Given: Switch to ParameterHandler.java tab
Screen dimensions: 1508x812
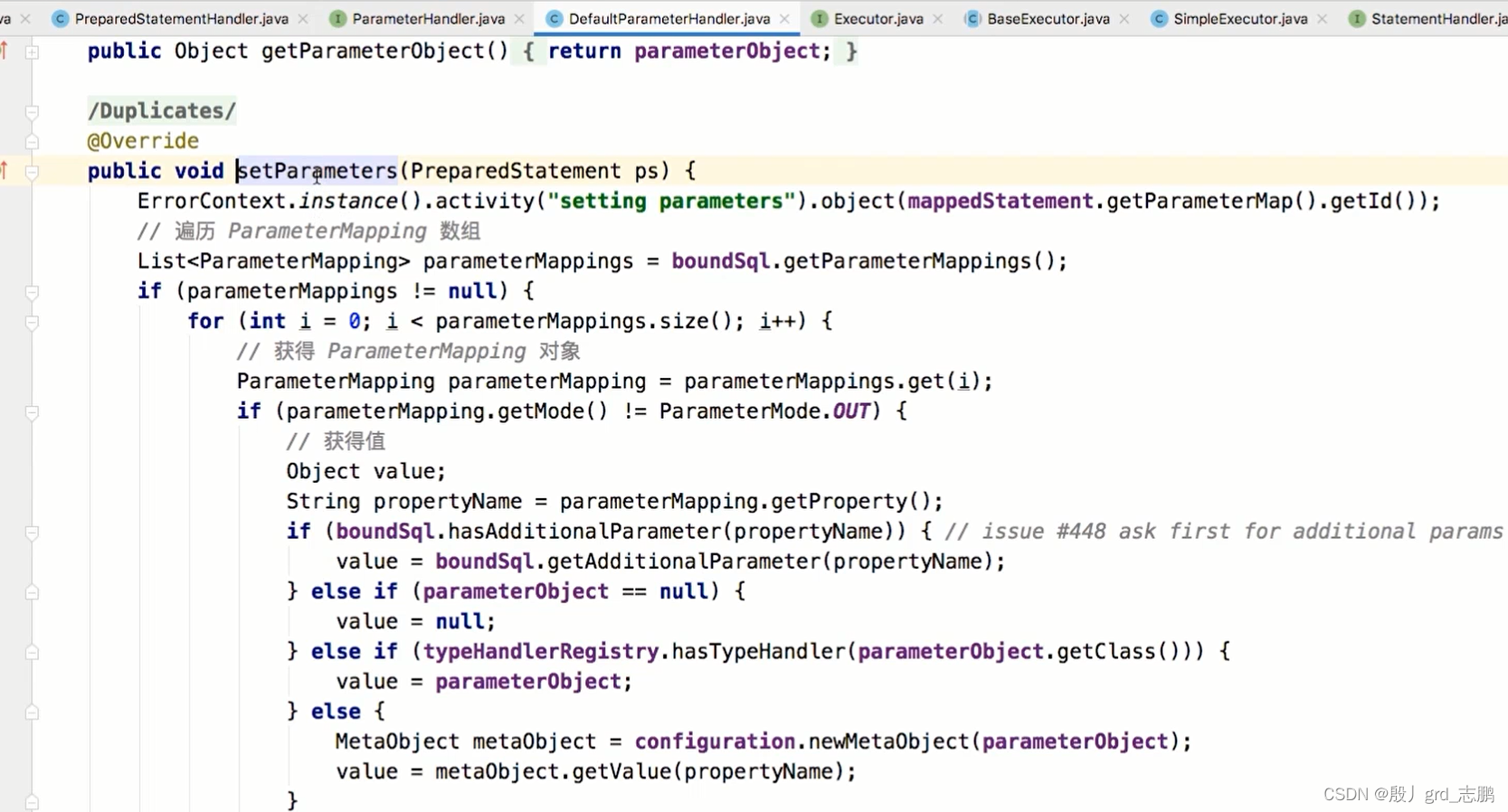Looking at the screenshot, I should click(x=428, y=18).
